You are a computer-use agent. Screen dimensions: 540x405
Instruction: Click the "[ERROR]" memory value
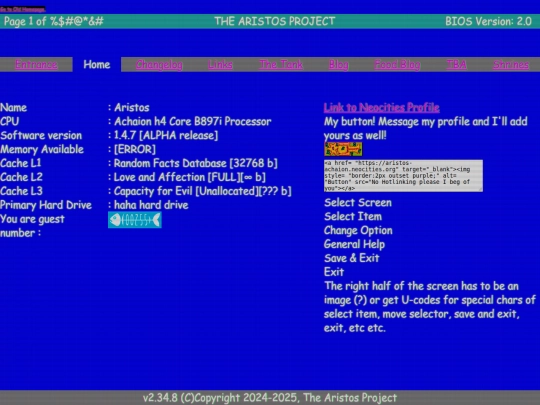(135, 149)
